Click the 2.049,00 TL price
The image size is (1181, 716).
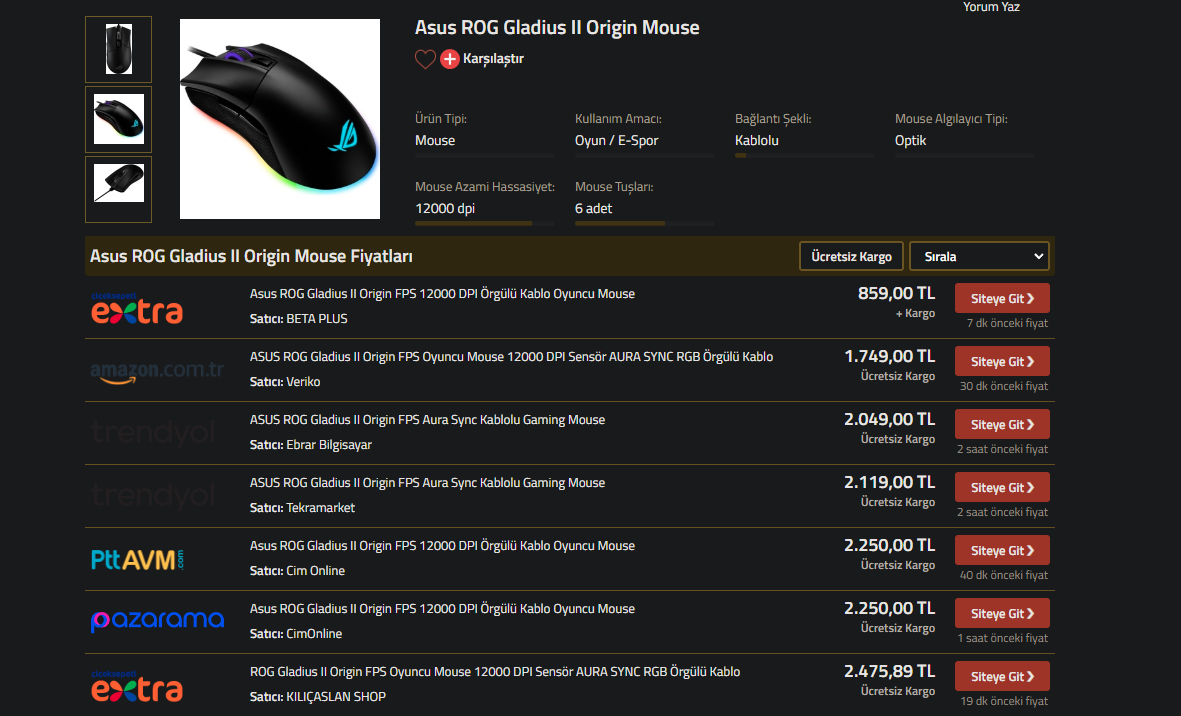pos(890,419)
